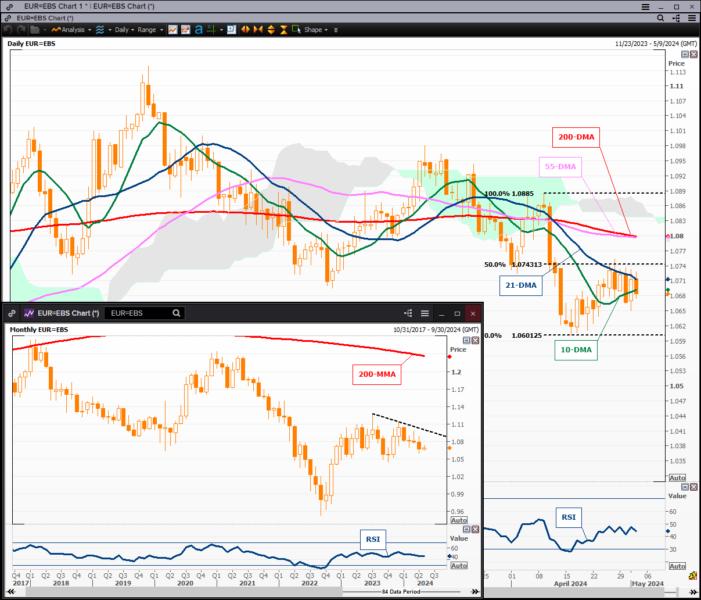Close the daily price pane with X box

click(693, 54)
